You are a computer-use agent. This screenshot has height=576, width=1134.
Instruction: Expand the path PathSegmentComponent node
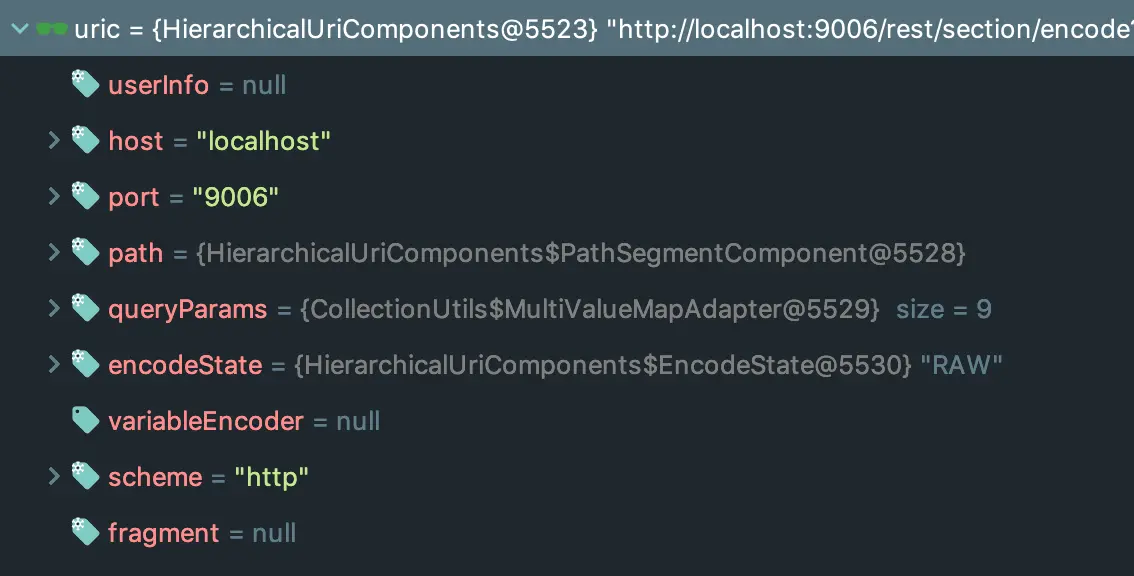(54, 252)
